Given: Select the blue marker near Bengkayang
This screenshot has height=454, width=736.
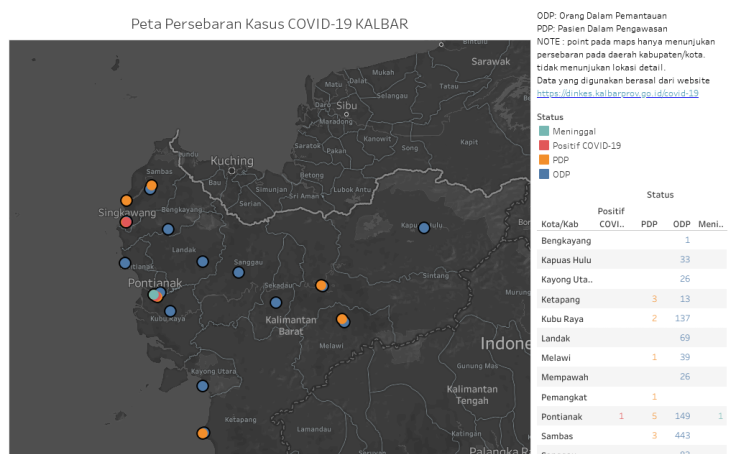Looking at the screenshot, I should (168, 229).
